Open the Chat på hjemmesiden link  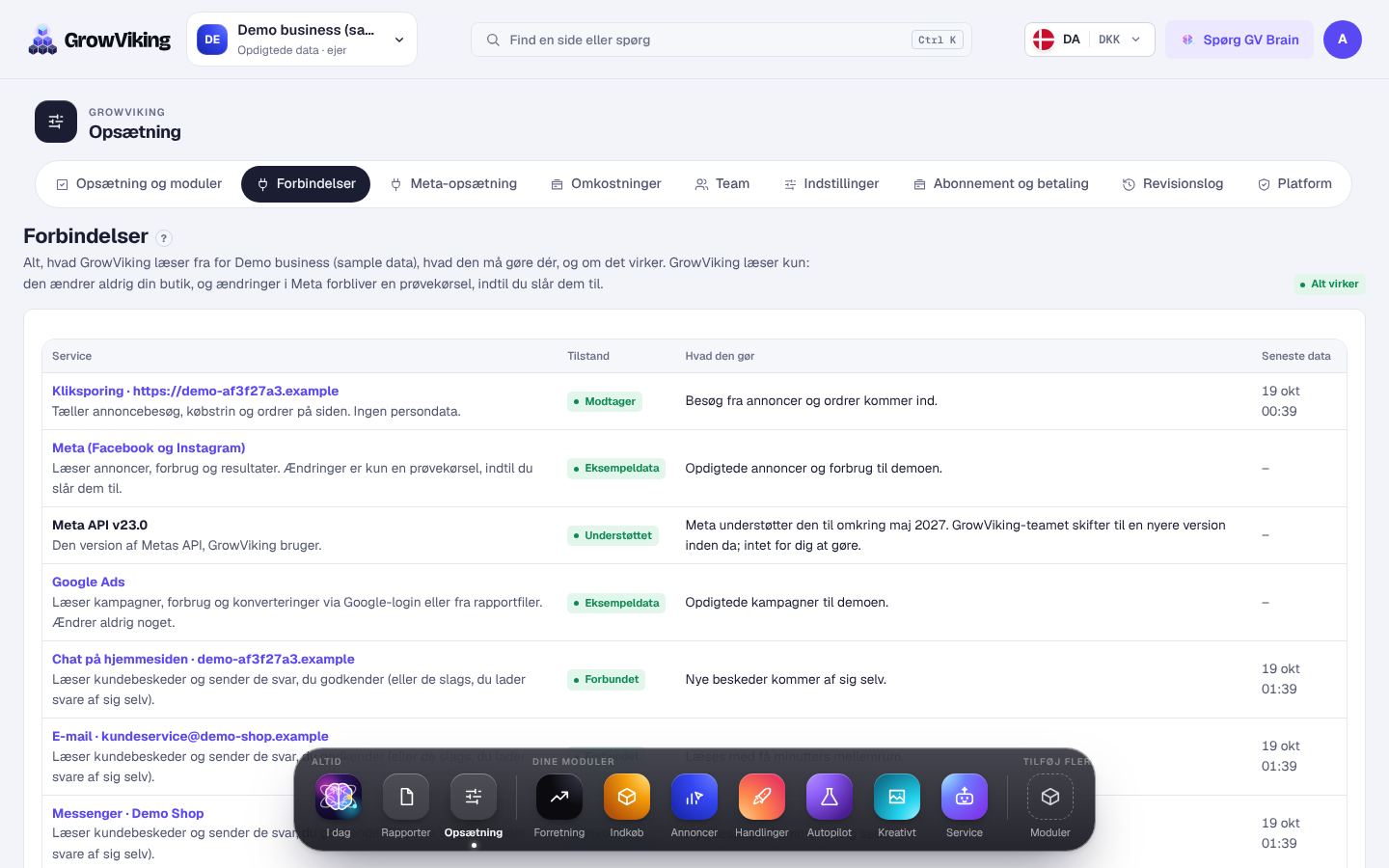pyautogui.click(x=204, y=659)
